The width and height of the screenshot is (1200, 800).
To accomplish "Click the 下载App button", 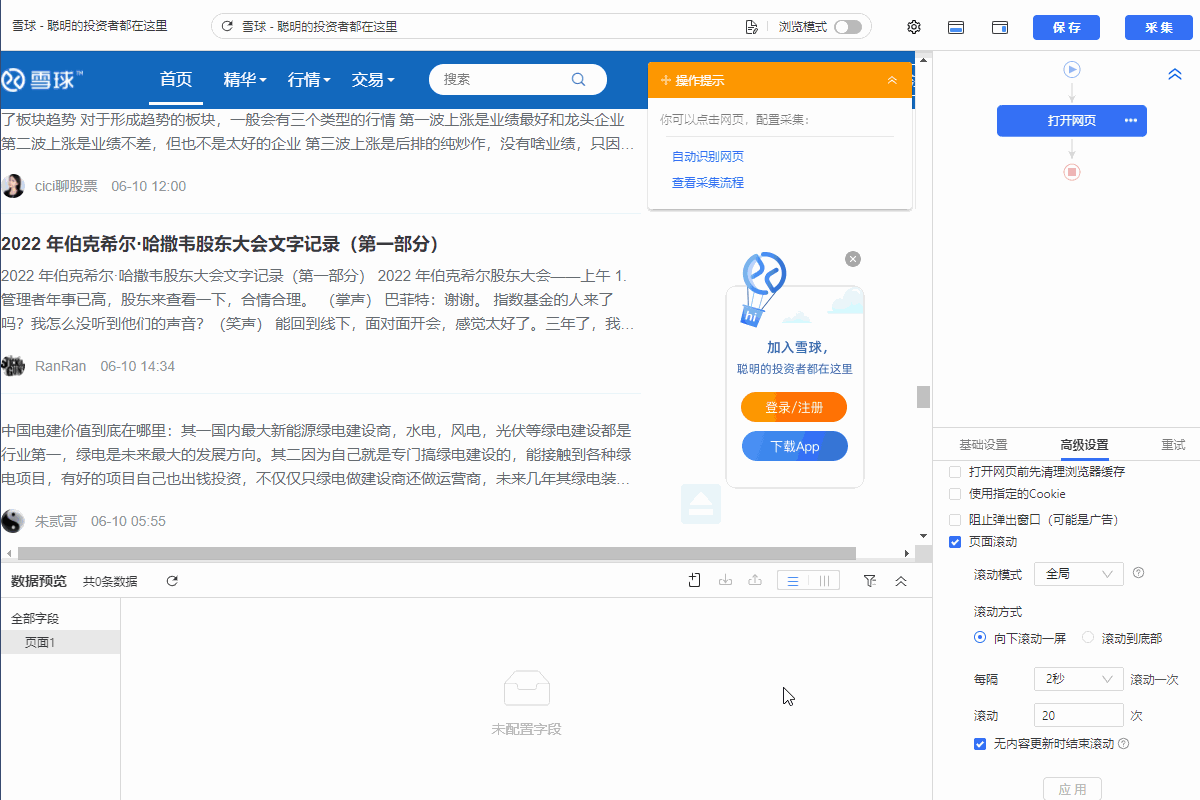I will point(794,446).
